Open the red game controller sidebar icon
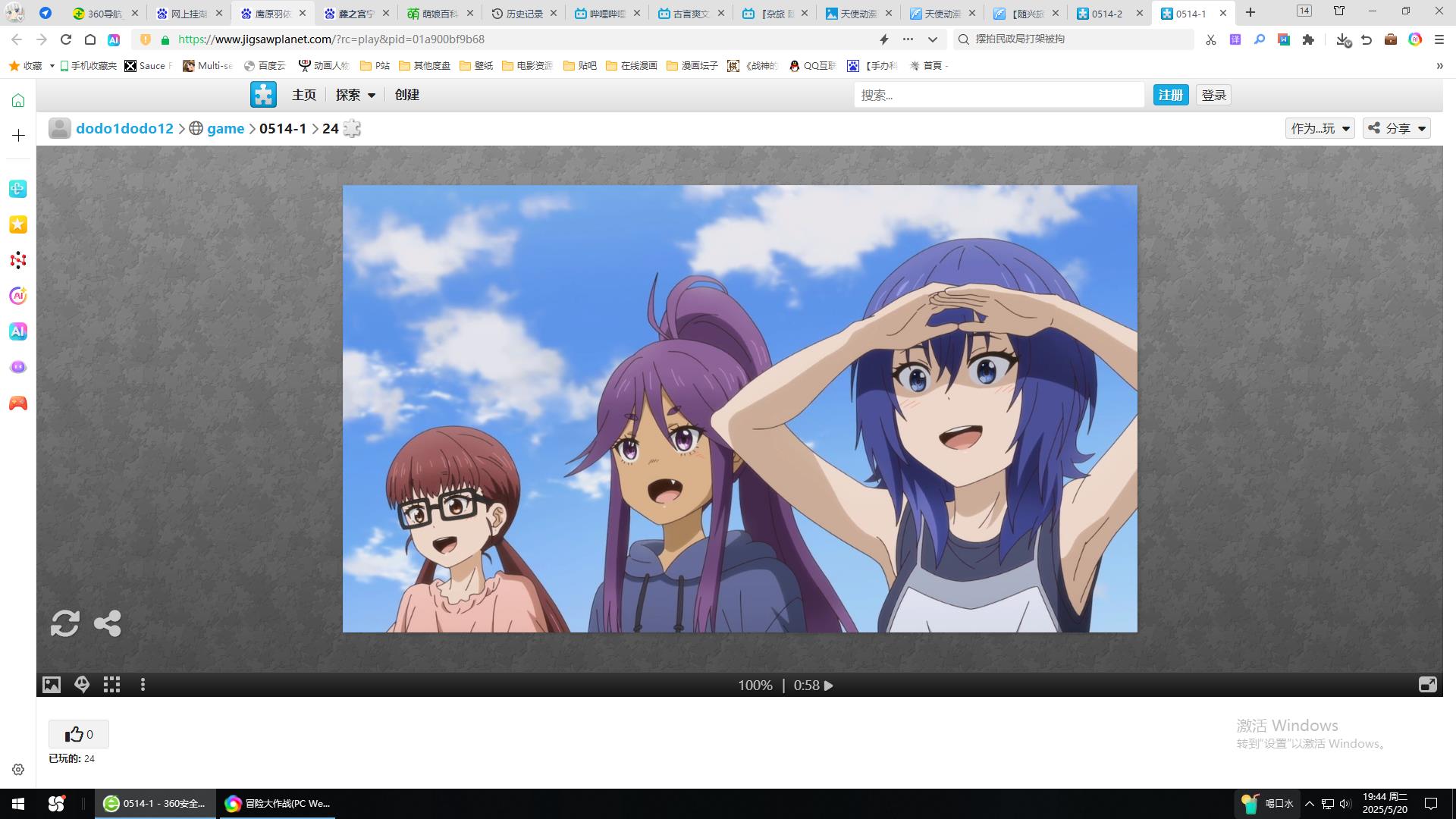 tap(18, 403)
